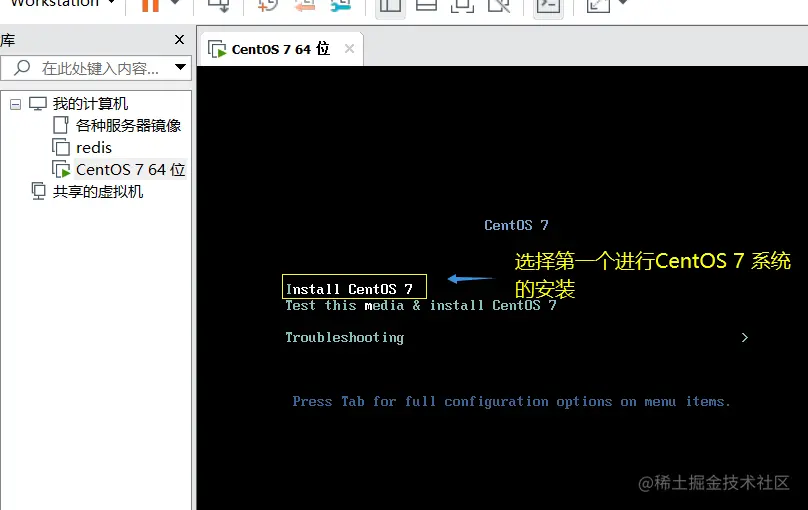Select the 各种服务器镜像 folder
Viewport: 808px width, 510px height.
[128, 125]
